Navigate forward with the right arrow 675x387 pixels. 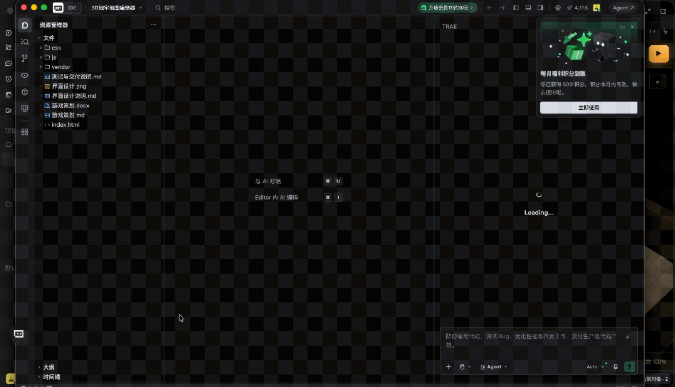click(x=502, y=8)
